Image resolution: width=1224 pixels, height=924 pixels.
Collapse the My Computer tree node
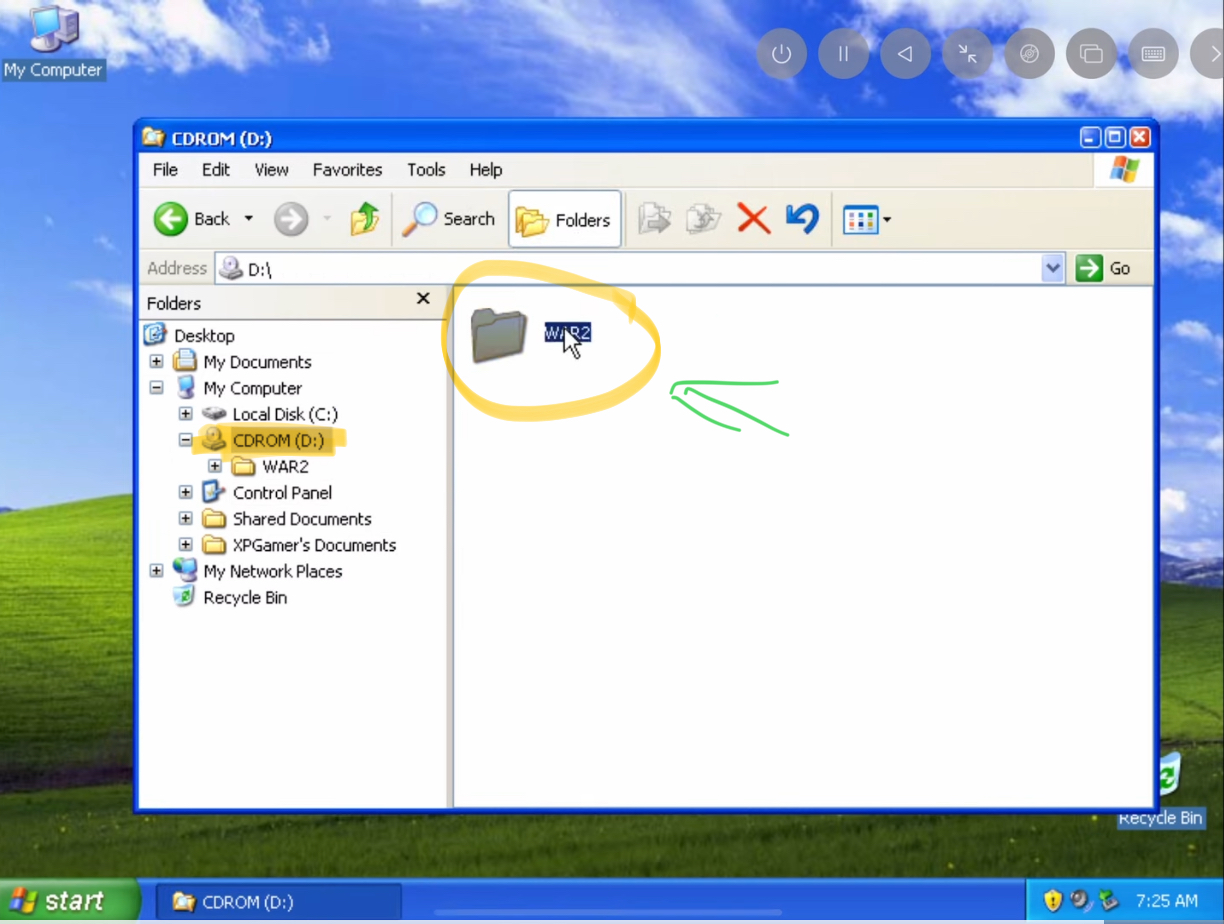click(x=156, y=388)
